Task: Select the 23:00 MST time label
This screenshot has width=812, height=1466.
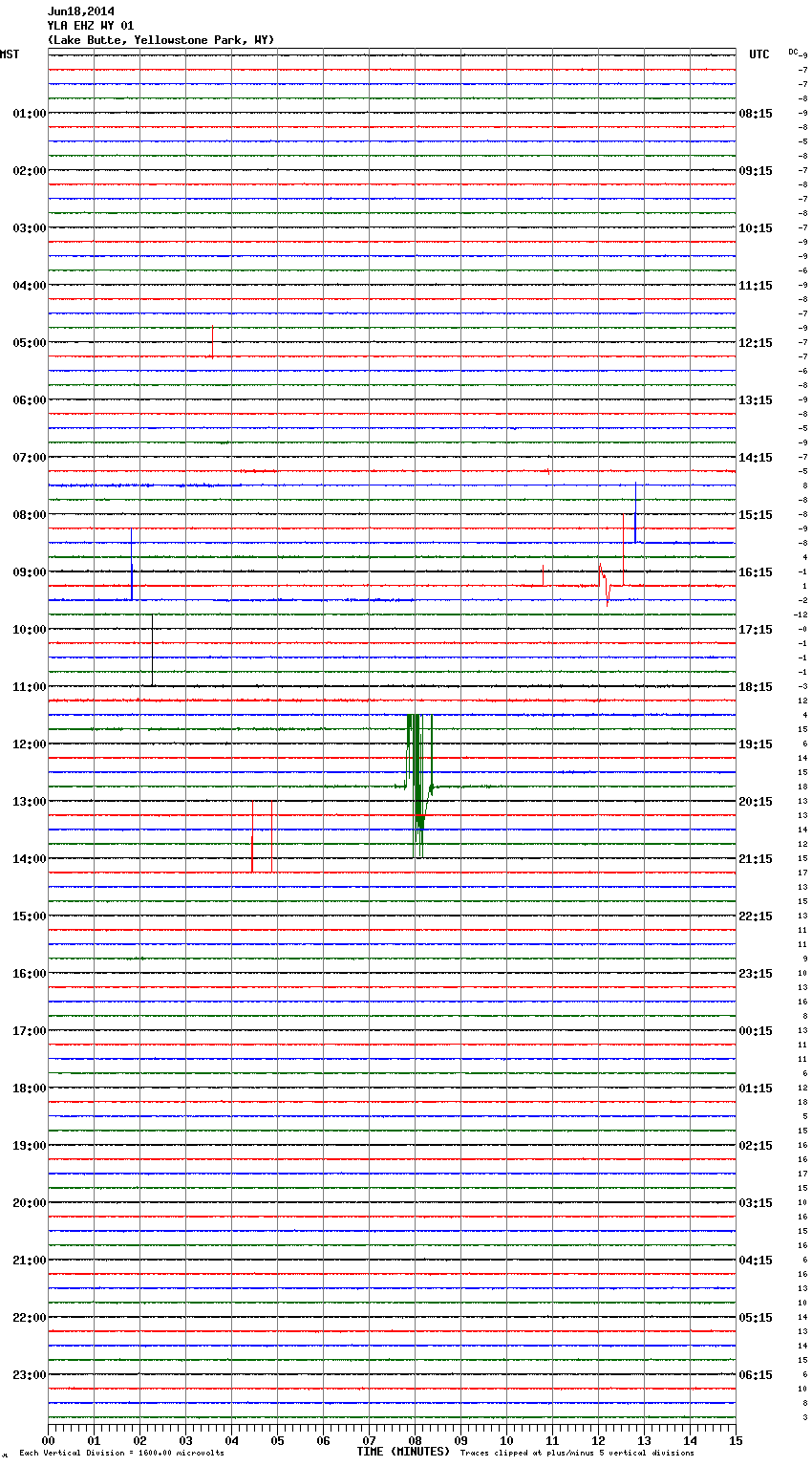Action: [x=30, y=1375]
